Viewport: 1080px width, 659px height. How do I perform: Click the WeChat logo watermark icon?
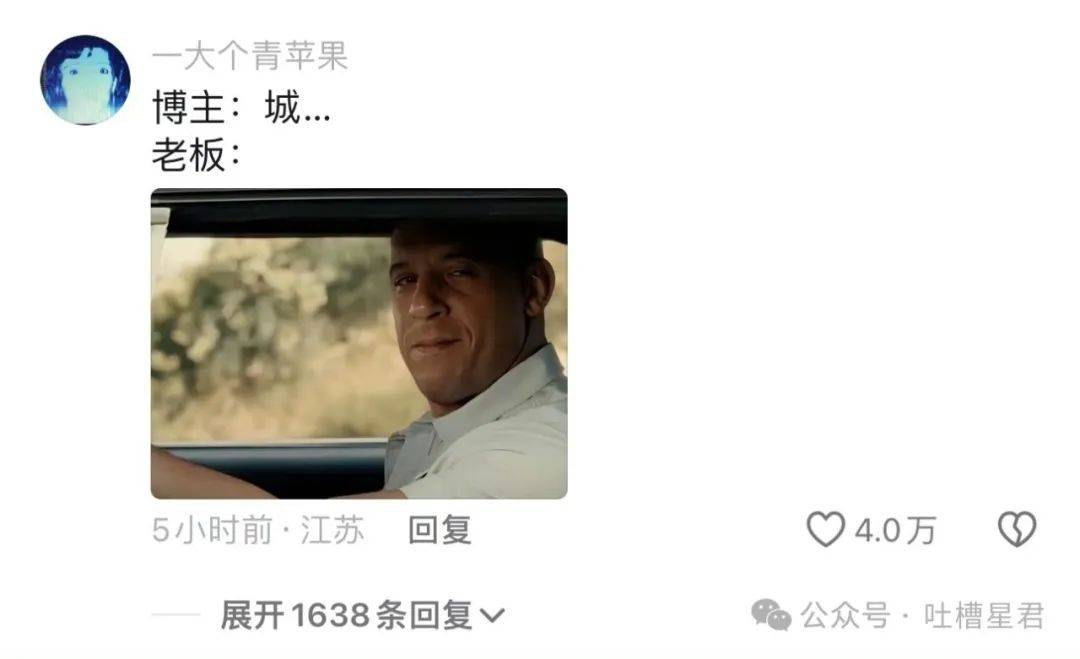point(771,615)
